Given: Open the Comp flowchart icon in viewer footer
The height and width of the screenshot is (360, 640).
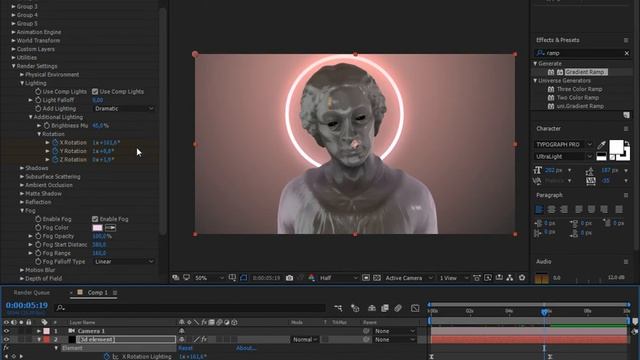Looking at the screenshot, I should (x=510, y=278).
